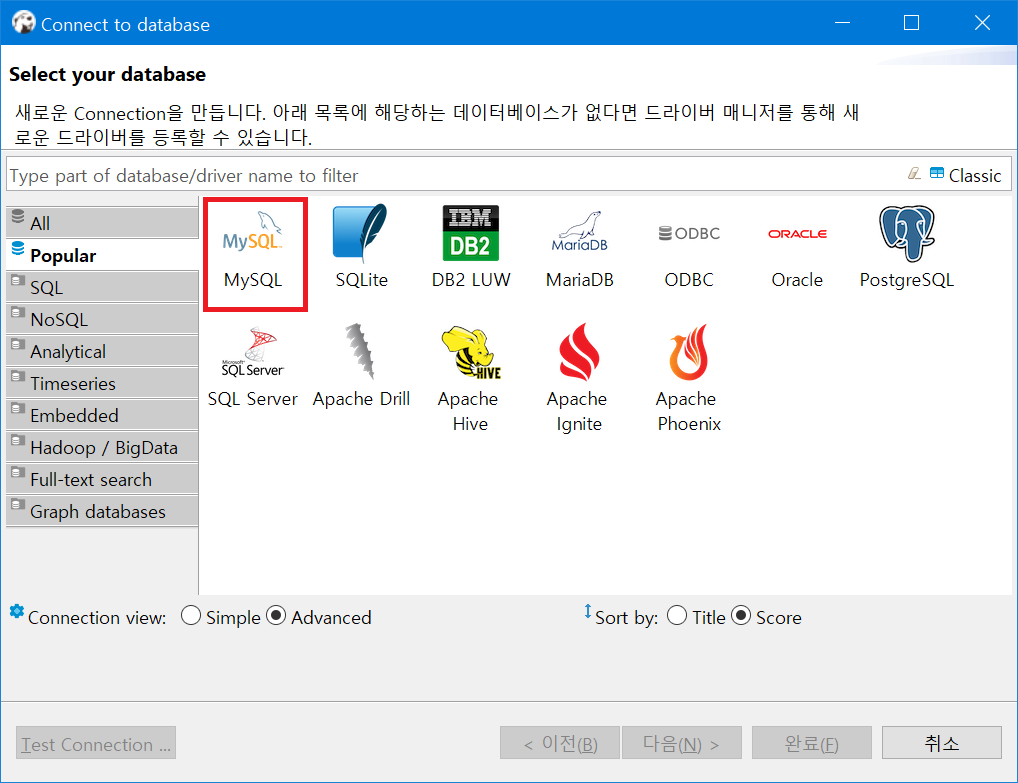Close the Connect to database dialog
This screenshot has width=1018, height=783.
[982, 23]
